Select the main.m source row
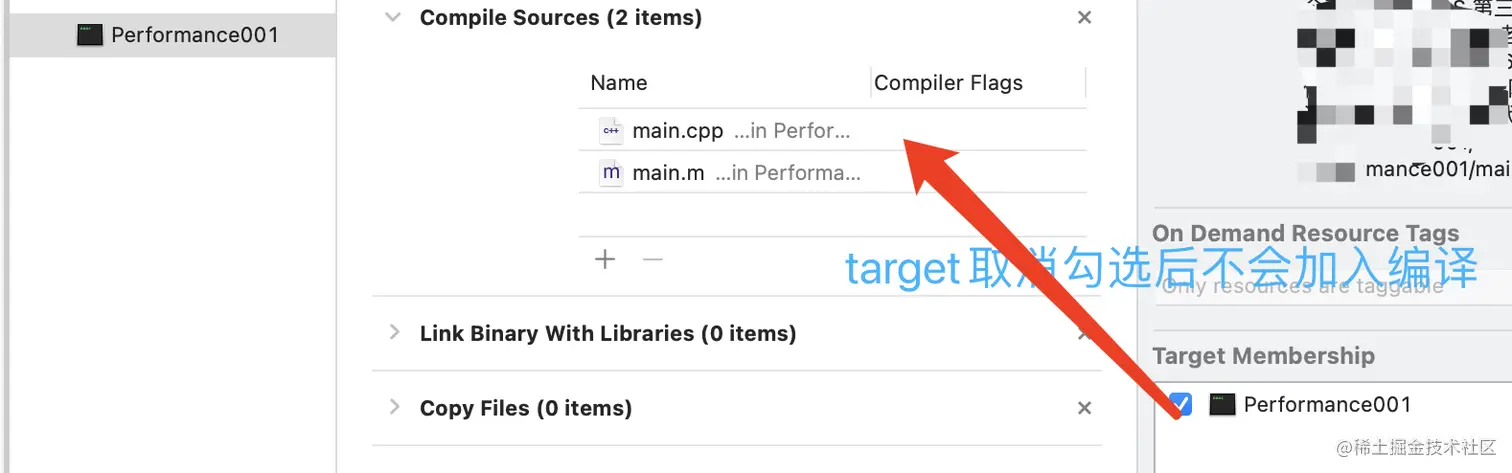Screen dimensions: 1512x473 (x=832, y=172)
